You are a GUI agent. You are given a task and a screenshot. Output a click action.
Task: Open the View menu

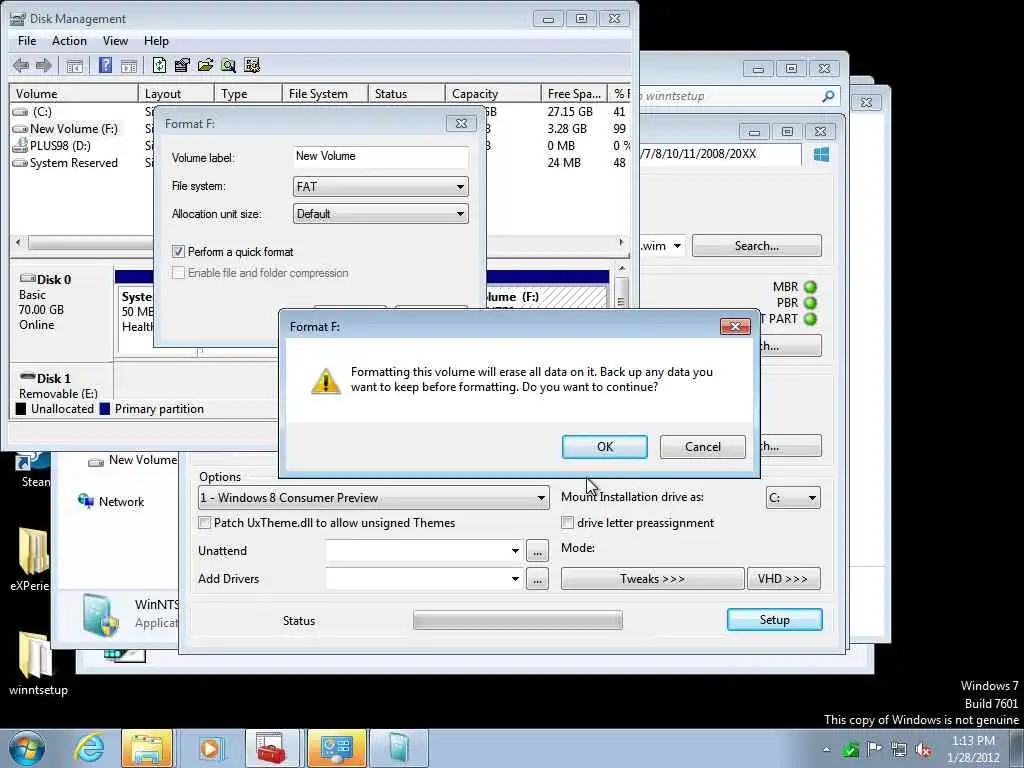coord(115,40)
